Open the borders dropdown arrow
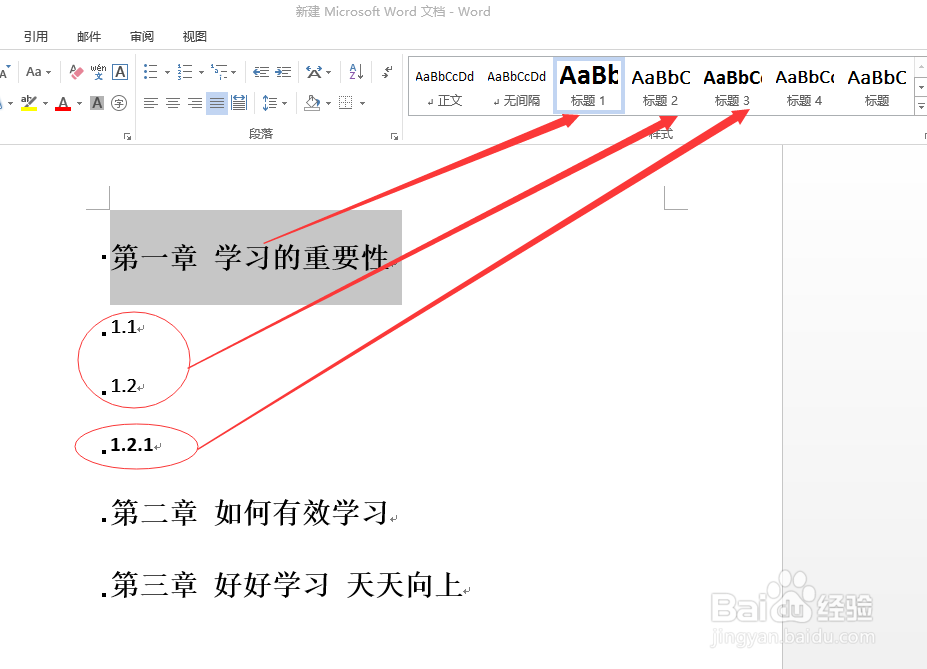The image size is (927, 669). [x=362, y=103]
